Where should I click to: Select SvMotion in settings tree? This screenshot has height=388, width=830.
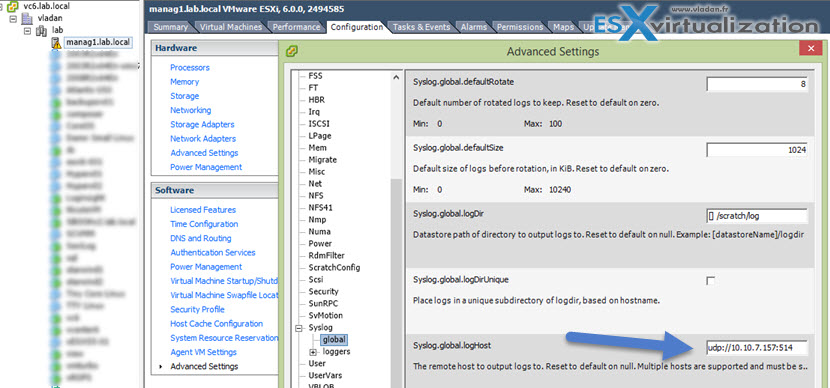point(325,315)
